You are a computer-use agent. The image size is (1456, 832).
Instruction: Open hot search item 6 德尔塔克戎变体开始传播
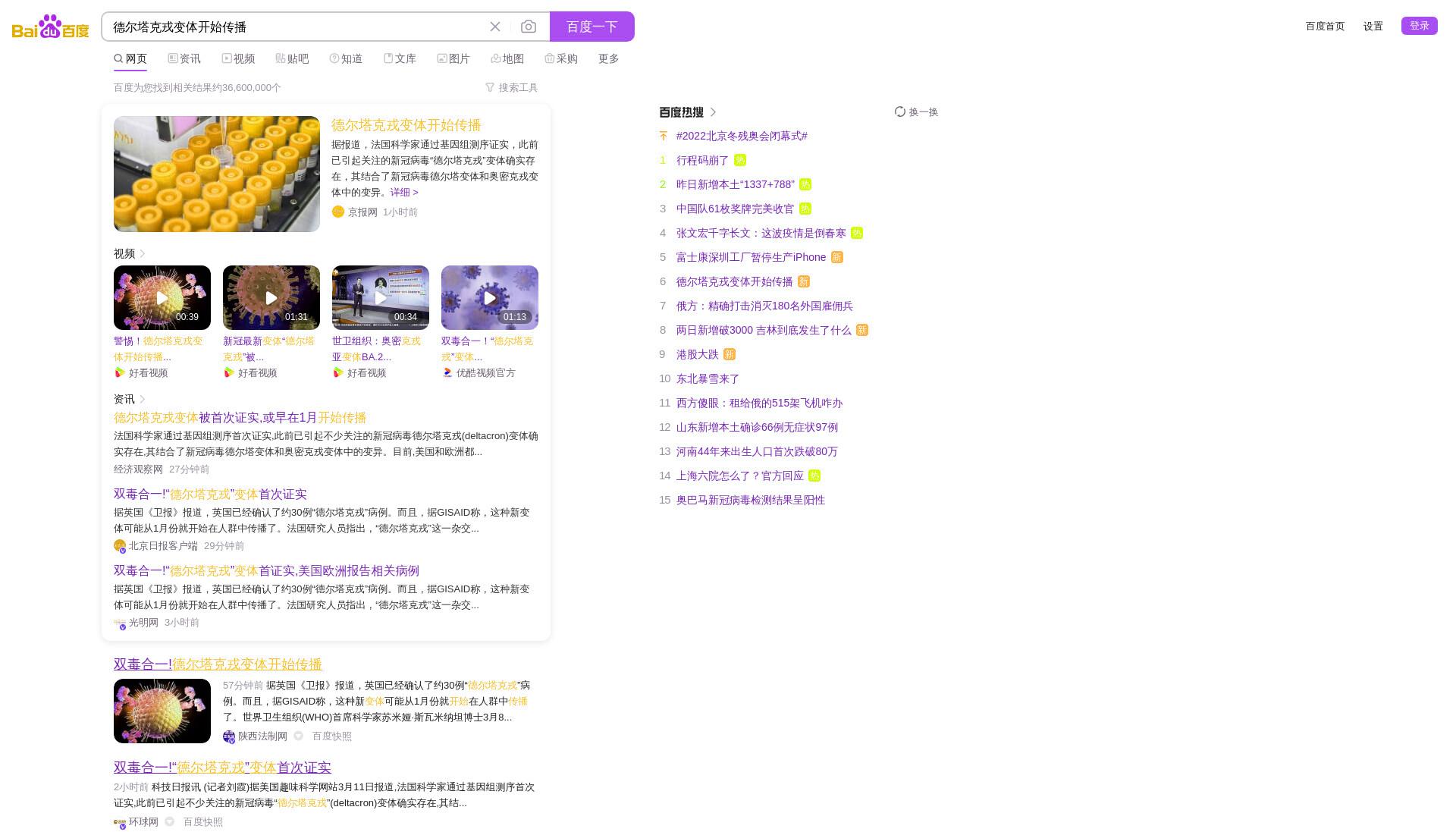coord(735,281)
